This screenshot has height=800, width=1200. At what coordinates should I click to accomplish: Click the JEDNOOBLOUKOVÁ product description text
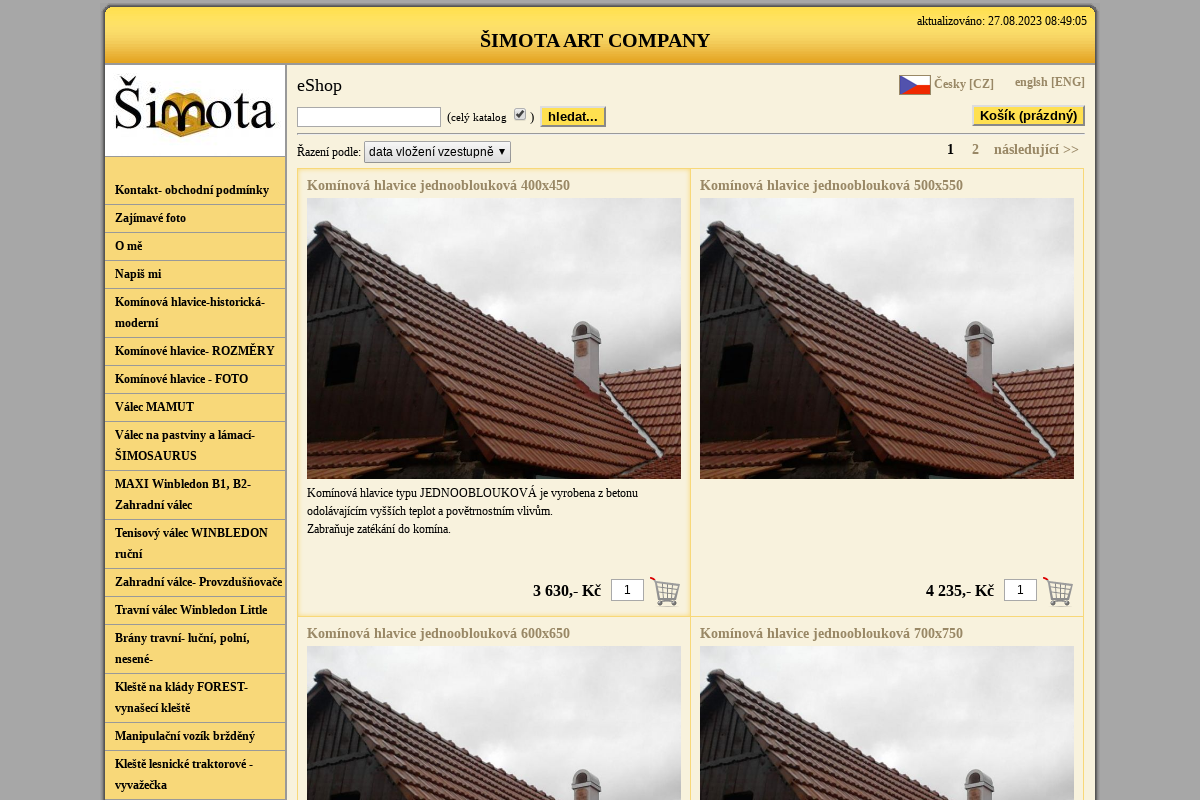(x=473, y=511)
